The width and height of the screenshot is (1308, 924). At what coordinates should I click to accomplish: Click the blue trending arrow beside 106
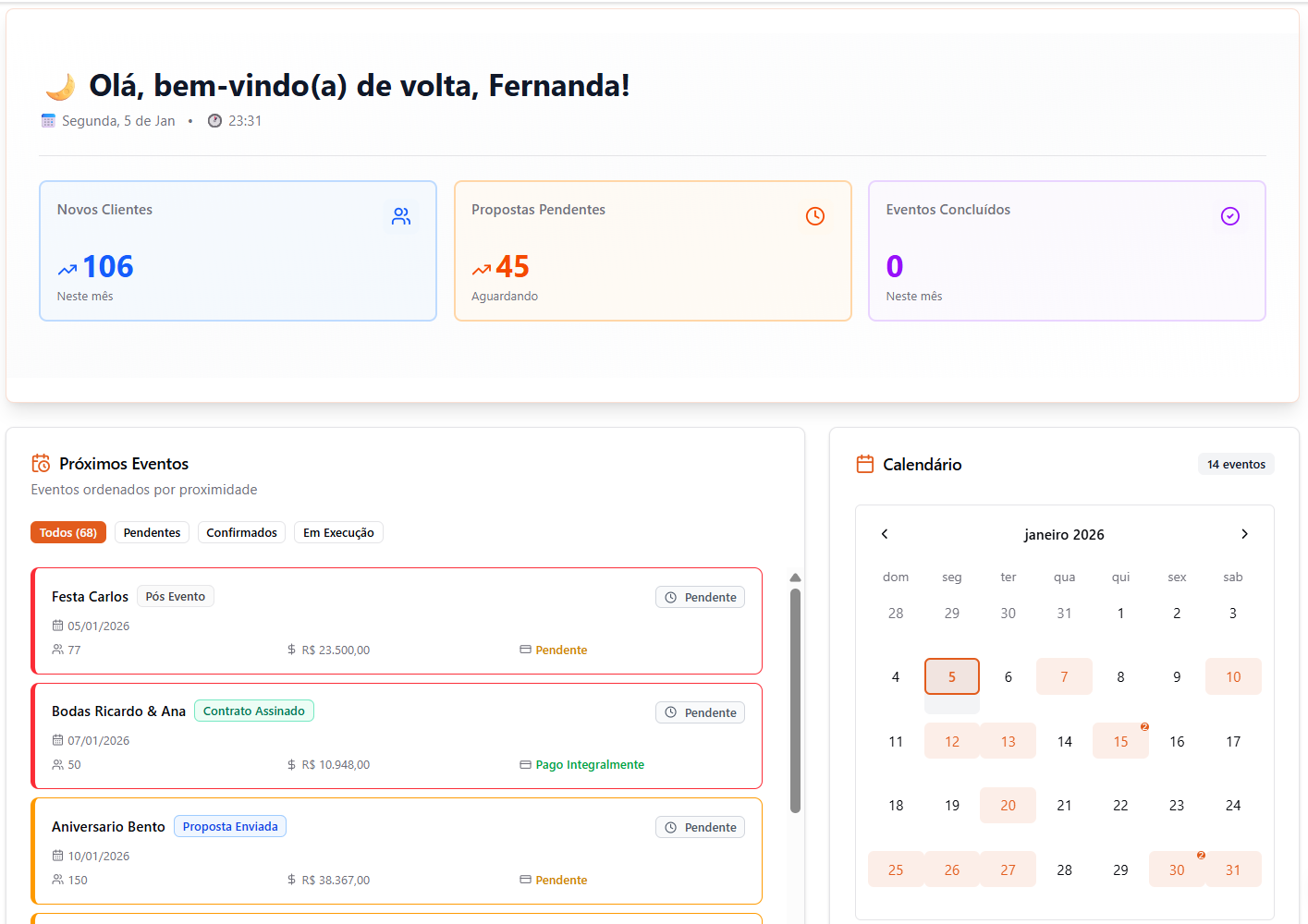tap(67, 270)
